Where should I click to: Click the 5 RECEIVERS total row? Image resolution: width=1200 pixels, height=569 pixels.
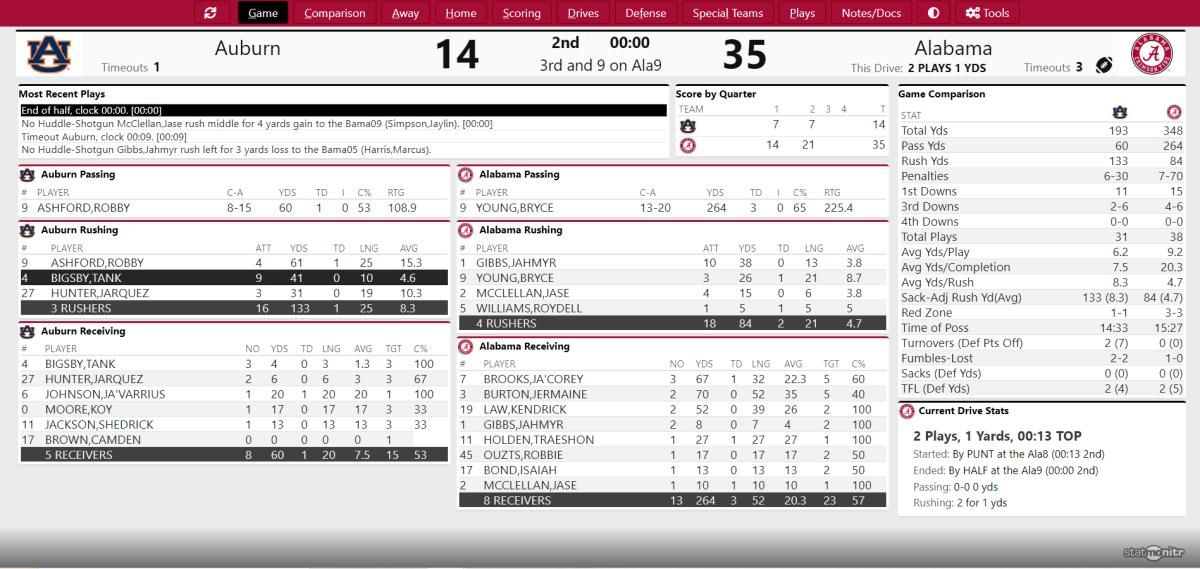point(233,455)
